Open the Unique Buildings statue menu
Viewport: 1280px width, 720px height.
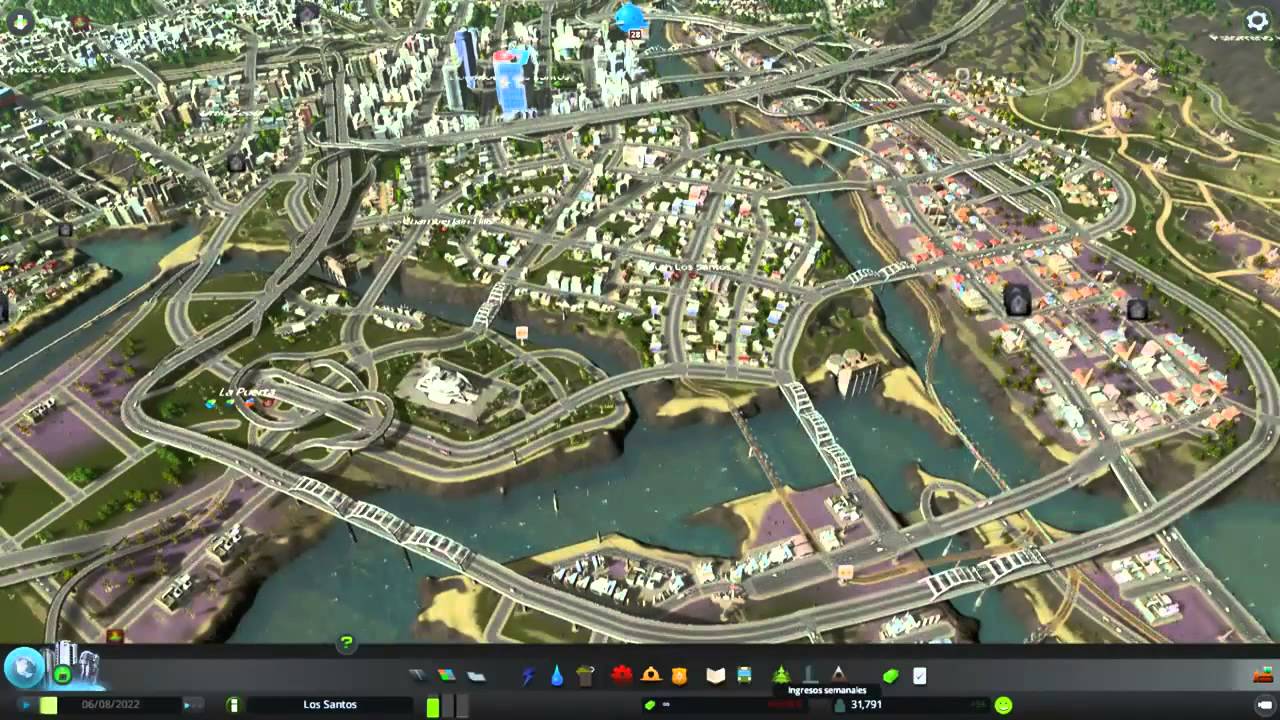click(x=811, y=674)
